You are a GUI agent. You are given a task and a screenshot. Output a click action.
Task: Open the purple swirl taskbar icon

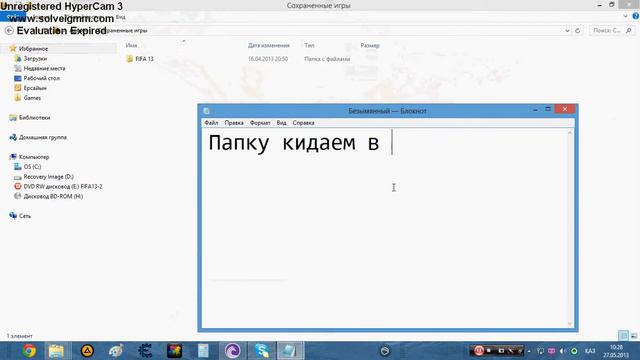point(233,351)
